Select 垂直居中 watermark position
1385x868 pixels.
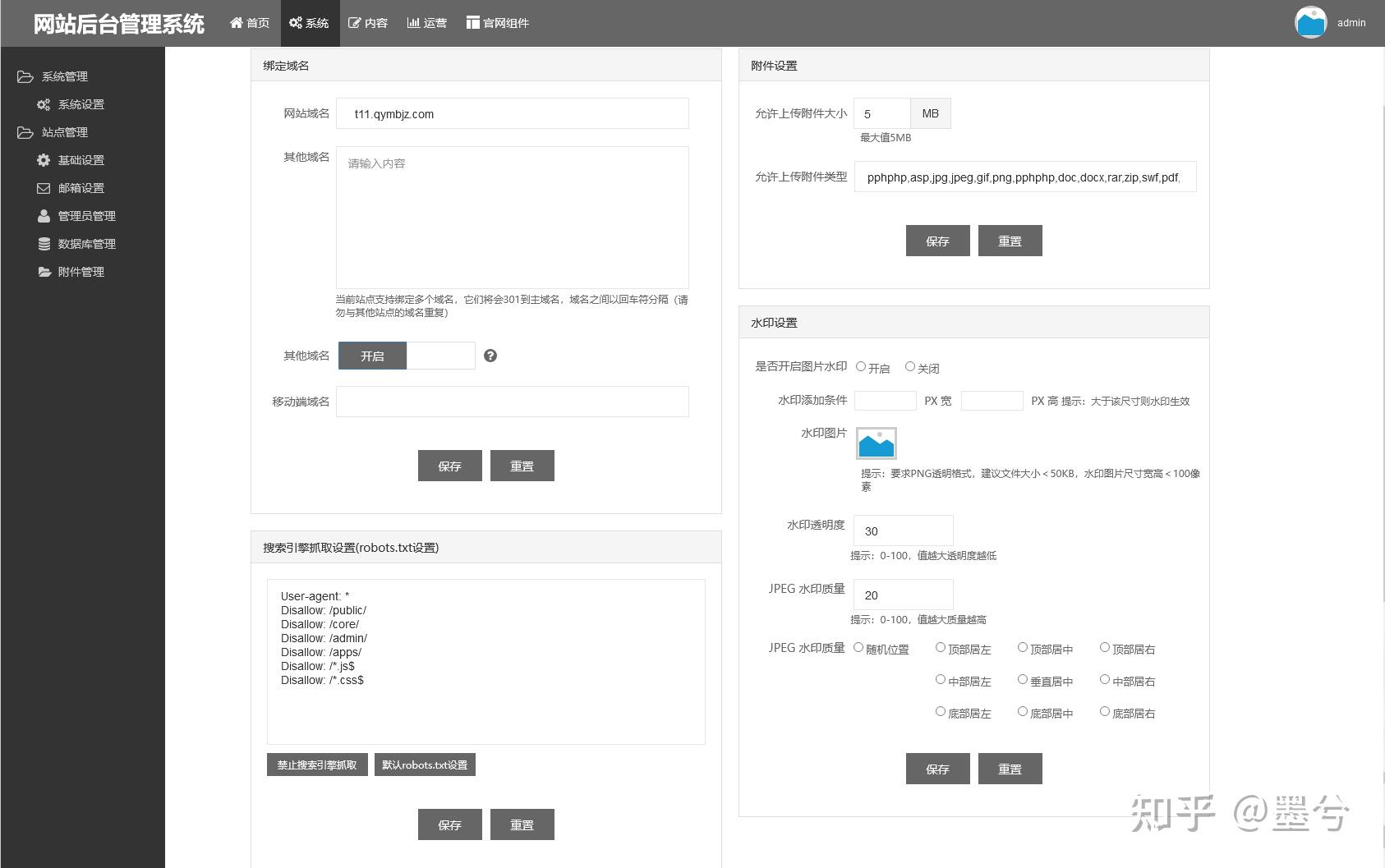pyautogui.click(x=1023, y=680)
